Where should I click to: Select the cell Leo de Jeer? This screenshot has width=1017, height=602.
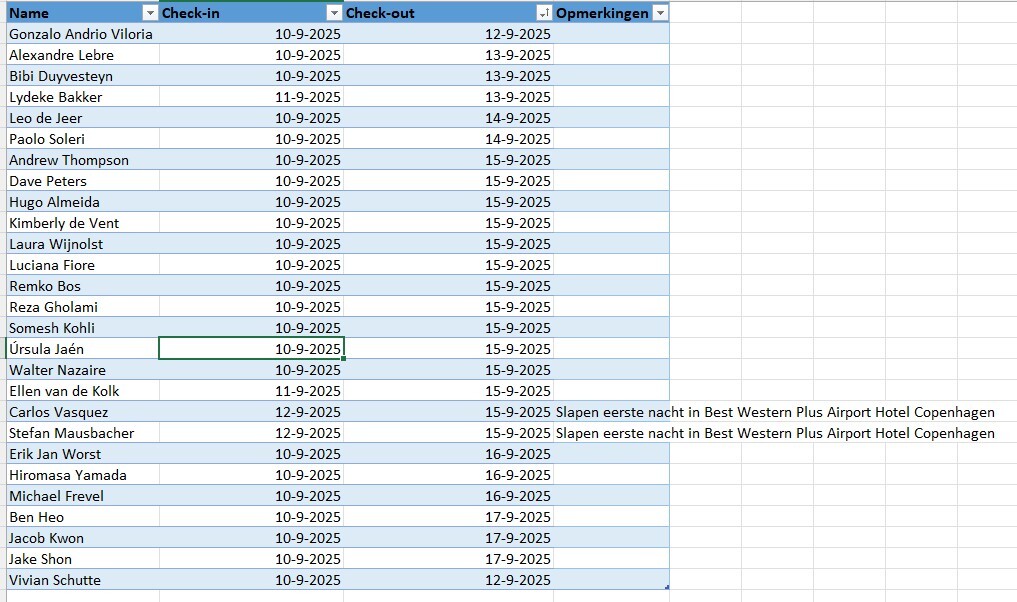tap(82, 118)
